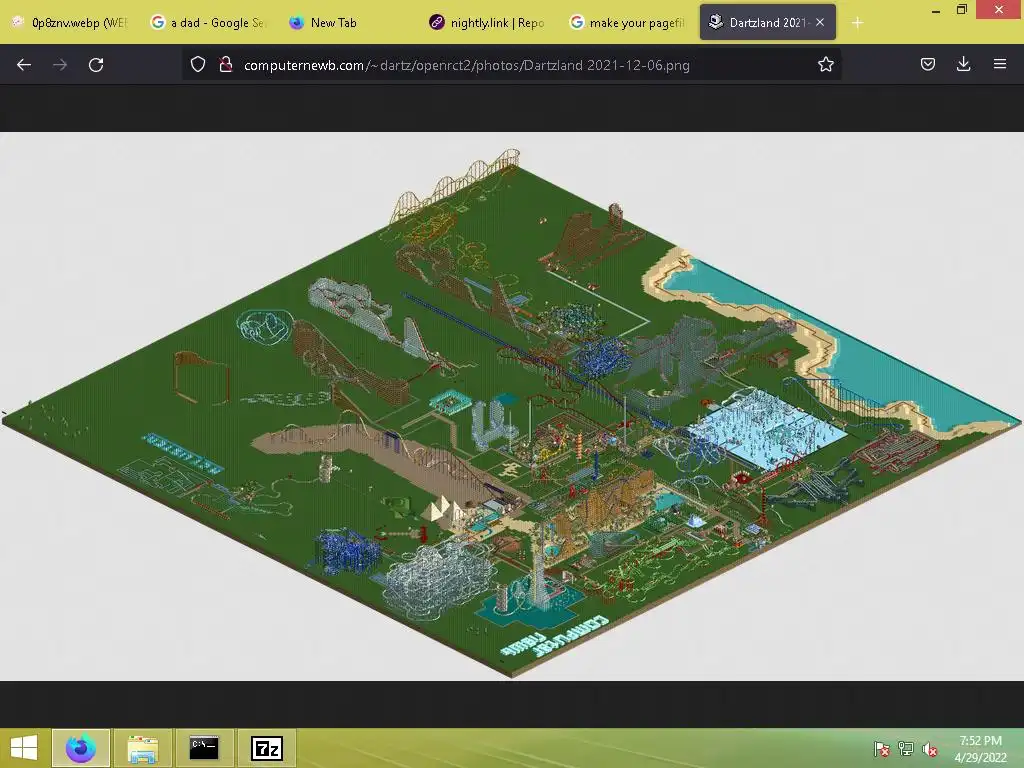Go back to the previous page
Image resolution: width=1024 pixels, height=768 pixels.
(x=24, y=65)
